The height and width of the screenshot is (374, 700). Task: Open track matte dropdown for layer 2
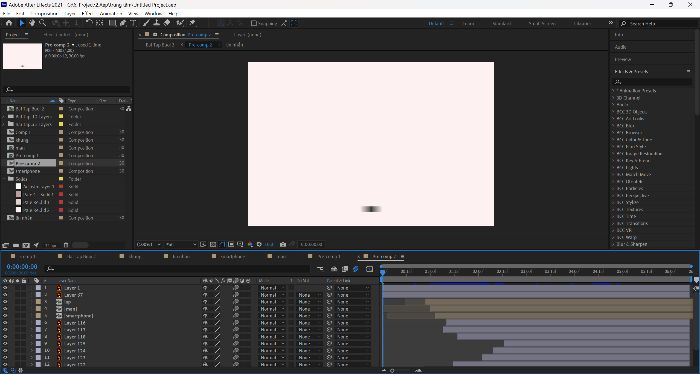tap(309, 295)
